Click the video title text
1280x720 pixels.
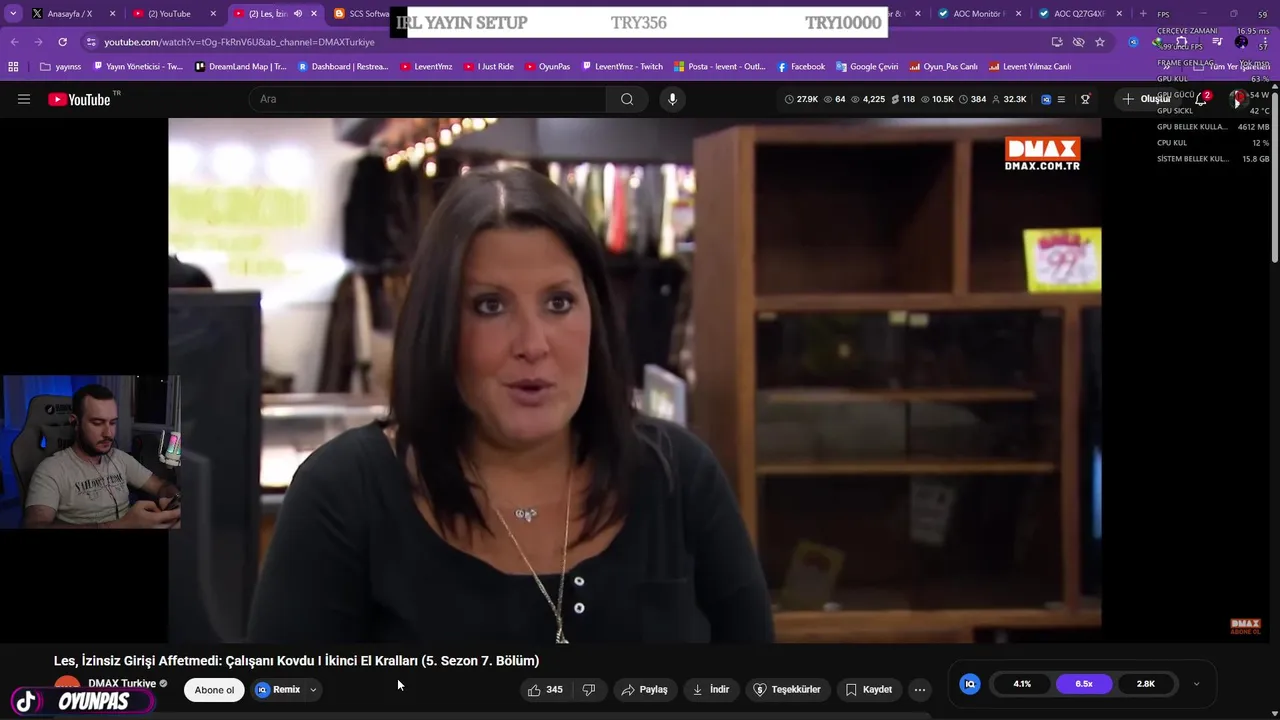pyautogui.click(x=296, y=661)
